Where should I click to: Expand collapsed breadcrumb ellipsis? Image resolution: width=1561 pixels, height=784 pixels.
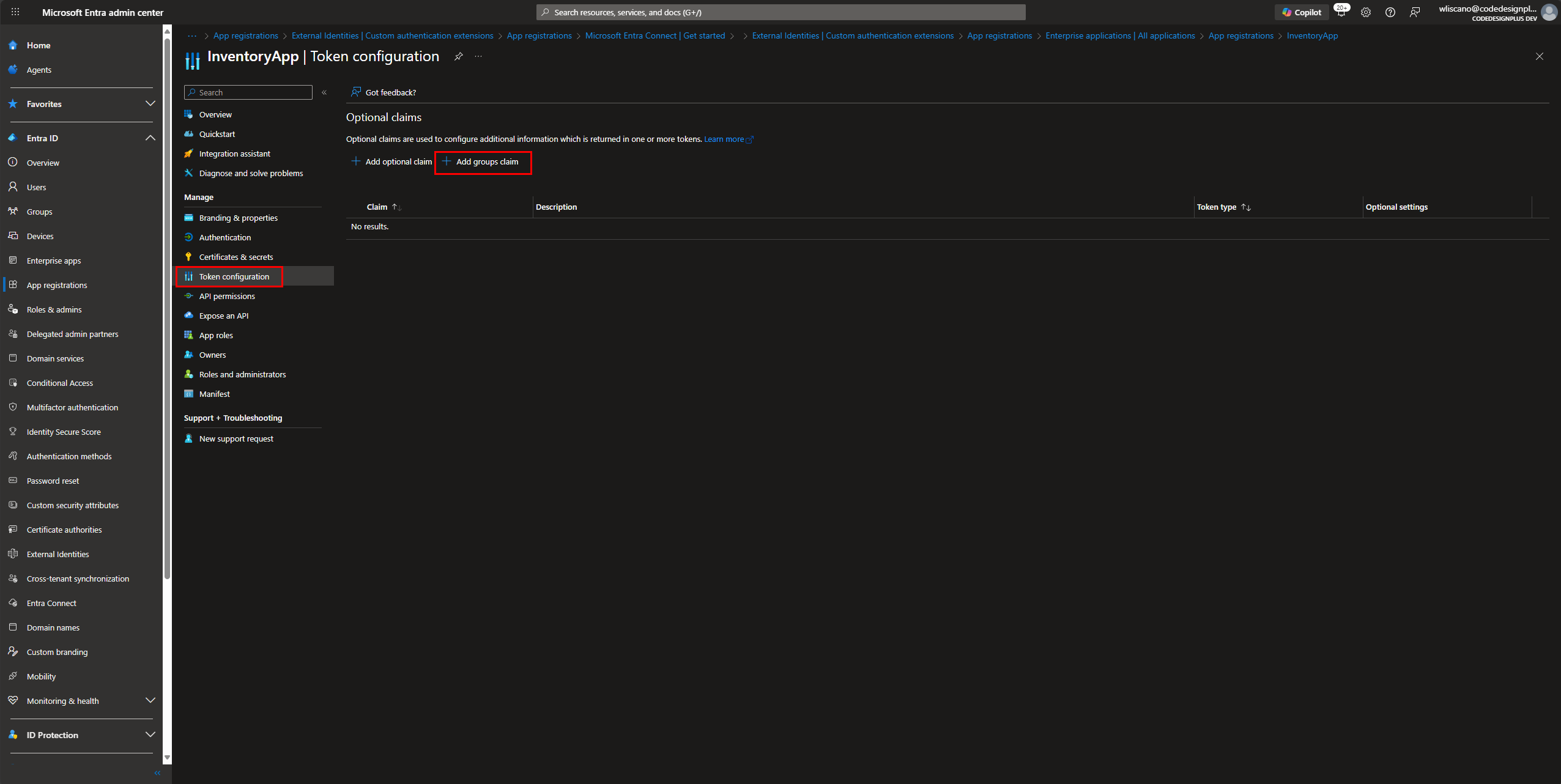tap(192, 35)
